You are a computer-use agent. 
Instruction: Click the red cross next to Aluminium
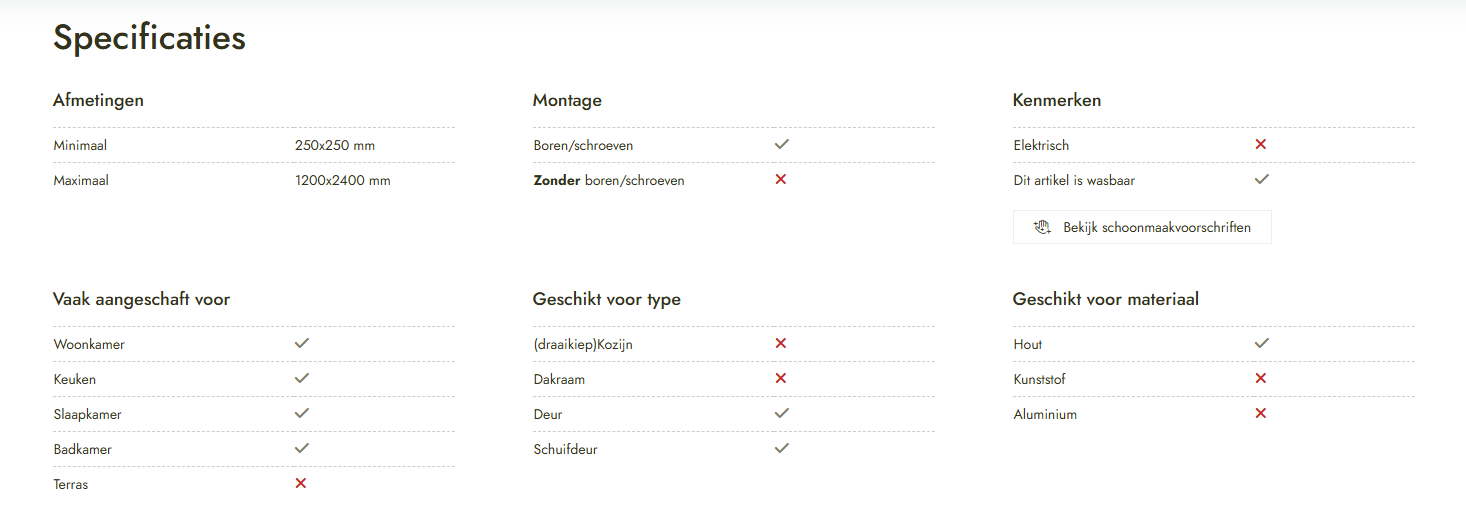click(x=1261, y=413)
